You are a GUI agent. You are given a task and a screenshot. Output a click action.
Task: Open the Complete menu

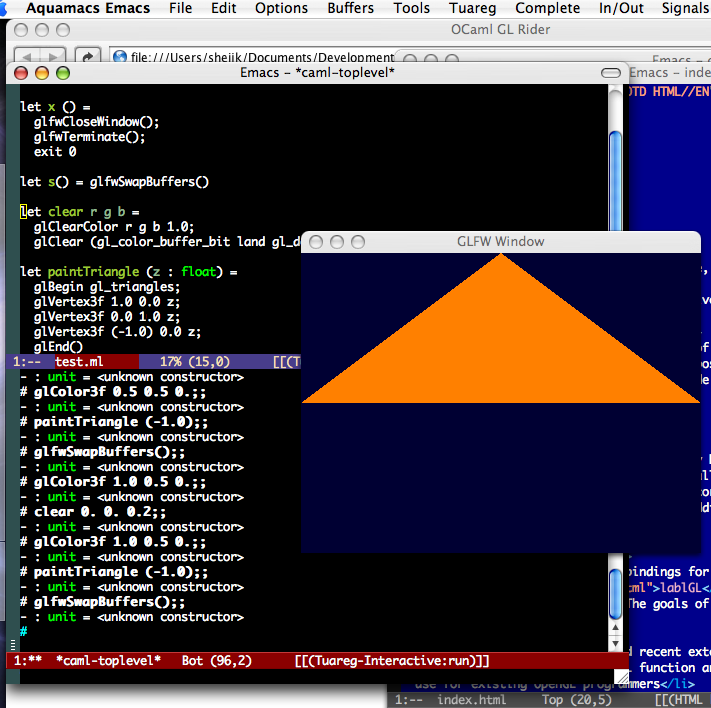coord(547,8)
